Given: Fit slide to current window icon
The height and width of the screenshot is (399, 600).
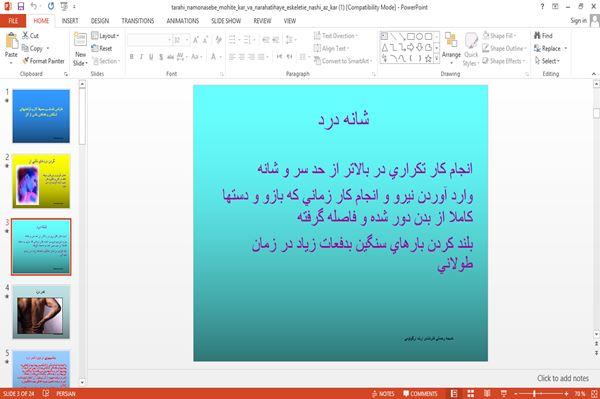Looking at the screenshot, I should tap(594, 394).
